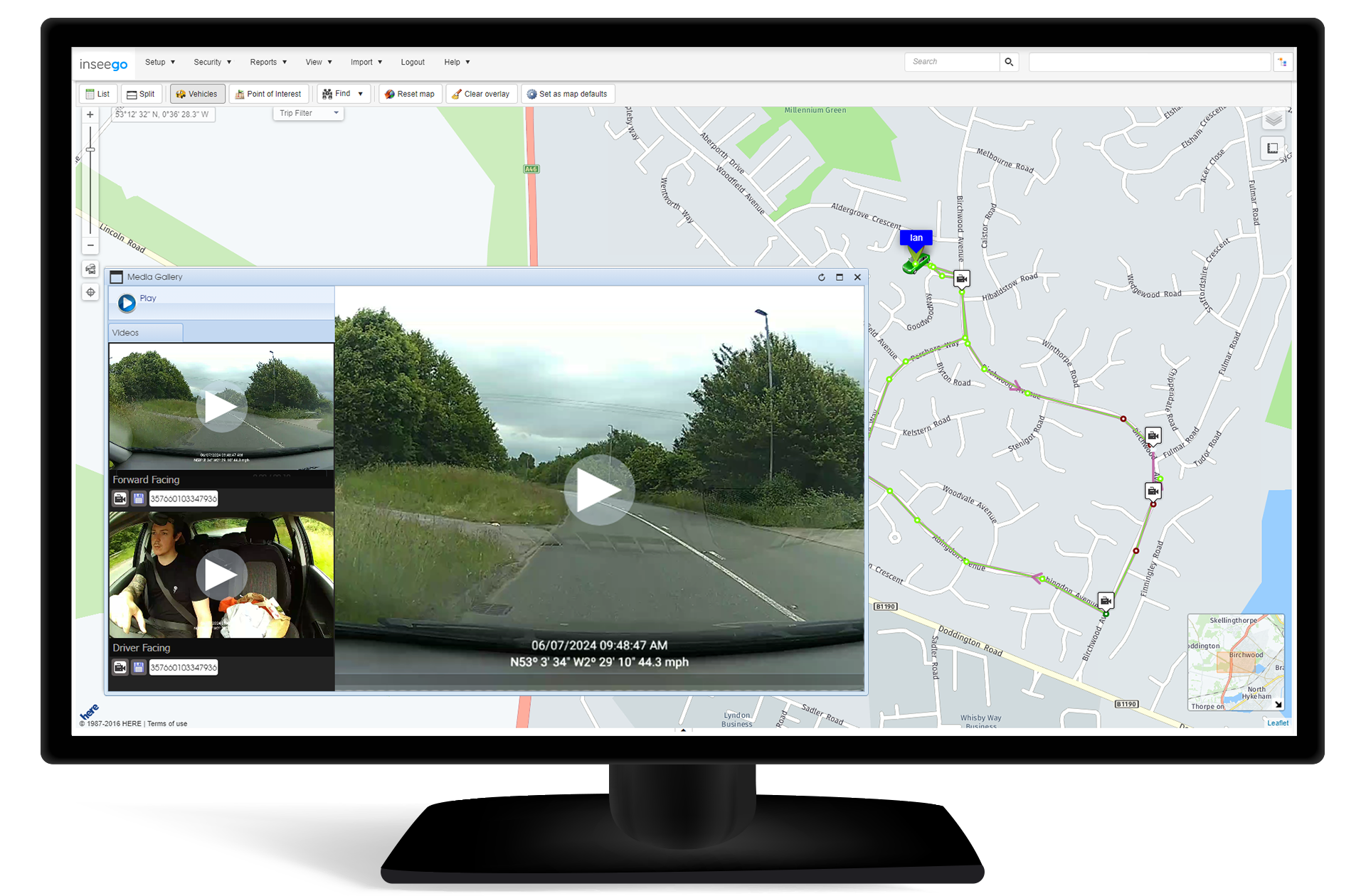Play the Forward Facing video thumbnail

click(221, 407)
